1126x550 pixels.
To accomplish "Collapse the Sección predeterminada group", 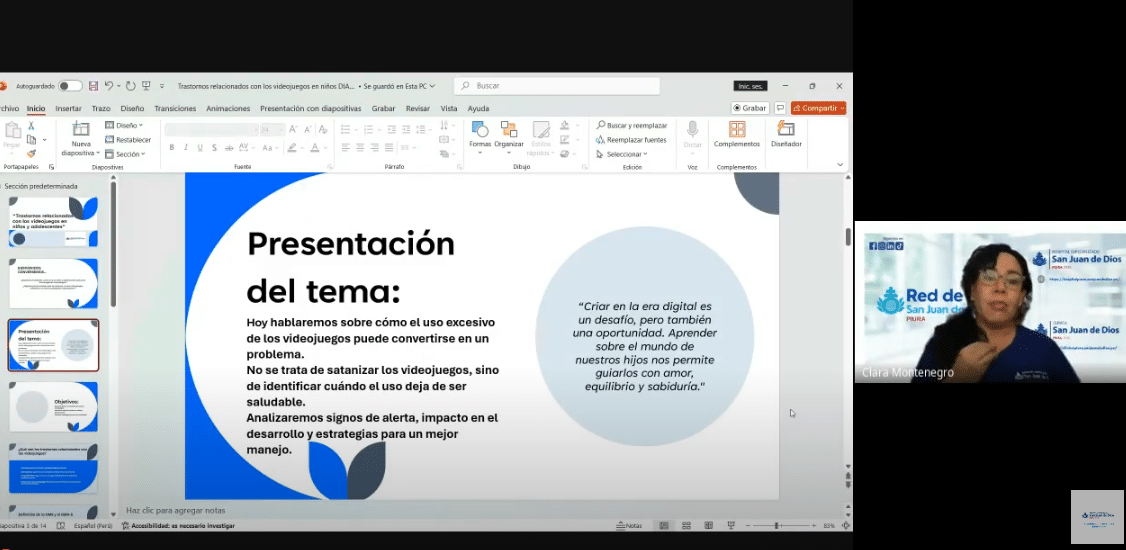I will (2, 186).
